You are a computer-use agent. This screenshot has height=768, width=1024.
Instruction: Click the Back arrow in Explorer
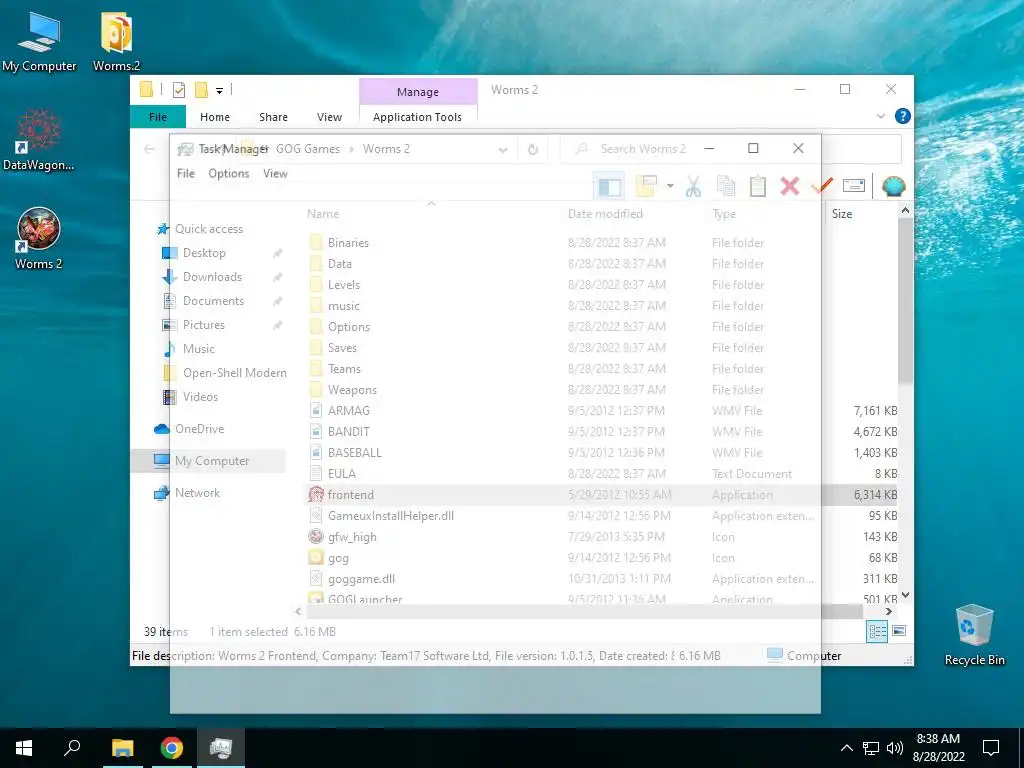150,150
